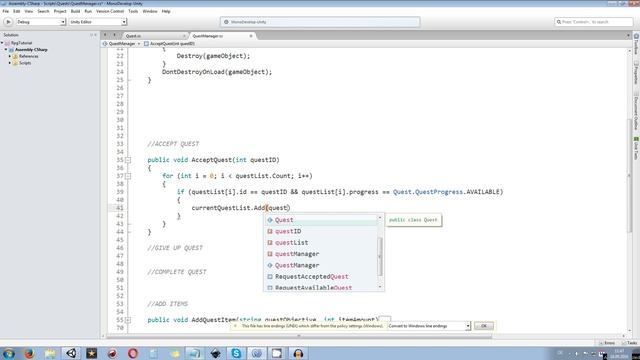Open the Properties side pad

pyautogui.click(x=636, y=73)
